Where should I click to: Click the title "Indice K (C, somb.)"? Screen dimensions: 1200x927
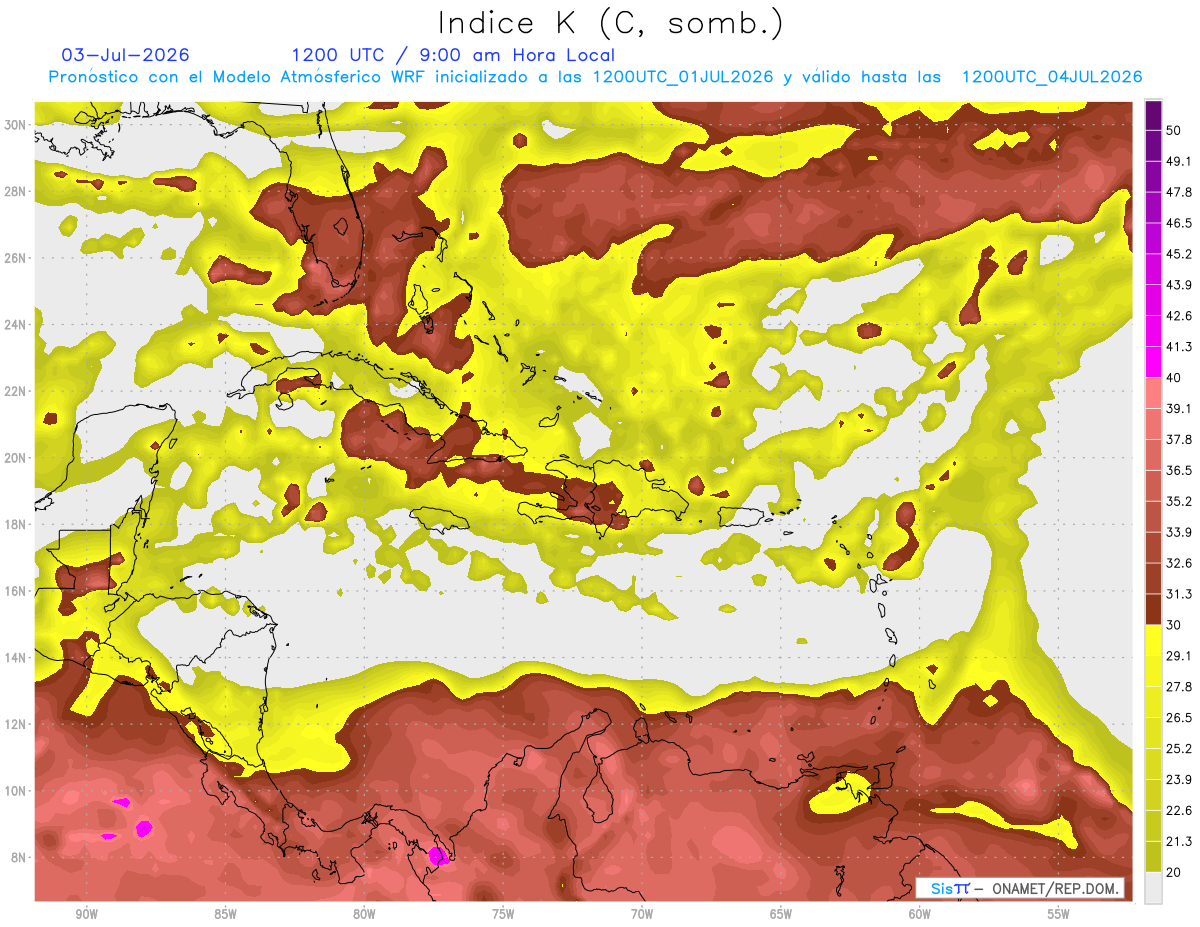pos(610,23)
